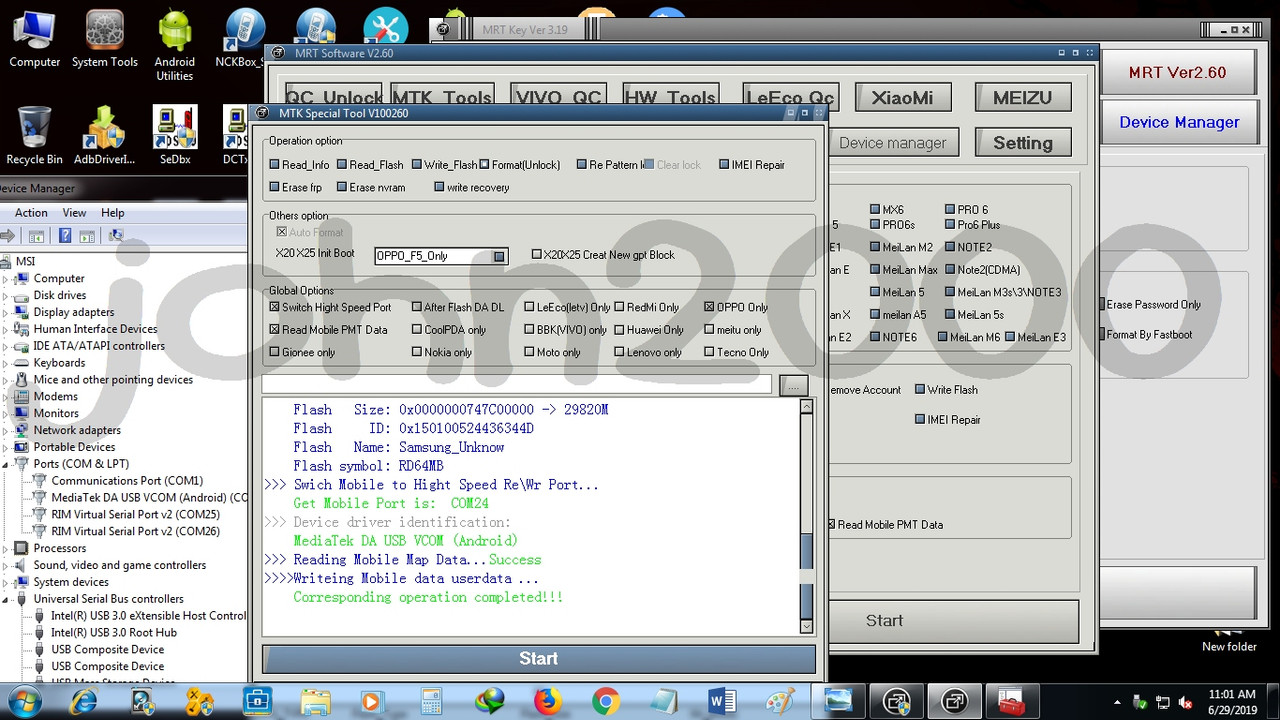Image resolution: width=1280 pixels, height=720 pixels.
Task: Tick the Format(Unlock) checkbox
Action: [x=484, y=165]
